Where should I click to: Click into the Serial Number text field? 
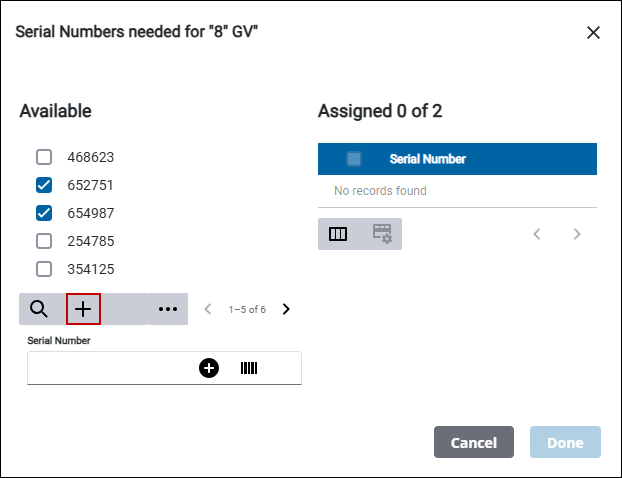coord(110,369)
